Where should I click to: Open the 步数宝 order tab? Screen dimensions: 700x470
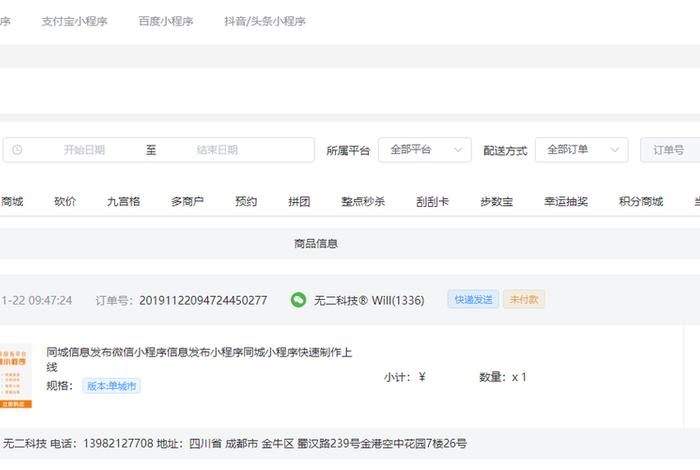click(x=496, y=202)
